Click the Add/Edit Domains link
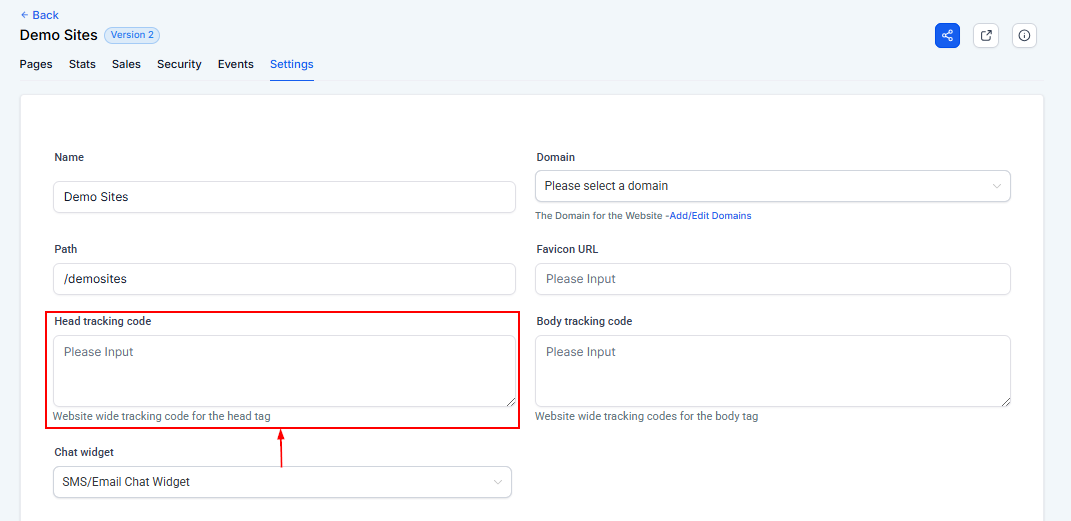This screenshot has width=1071, height=521. coord(710,216)
